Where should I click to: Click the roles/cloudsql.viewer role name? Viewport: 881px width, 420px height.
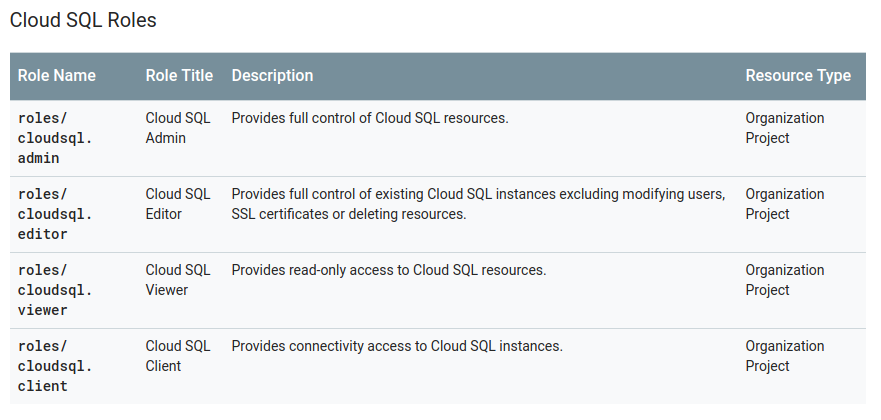55,290
